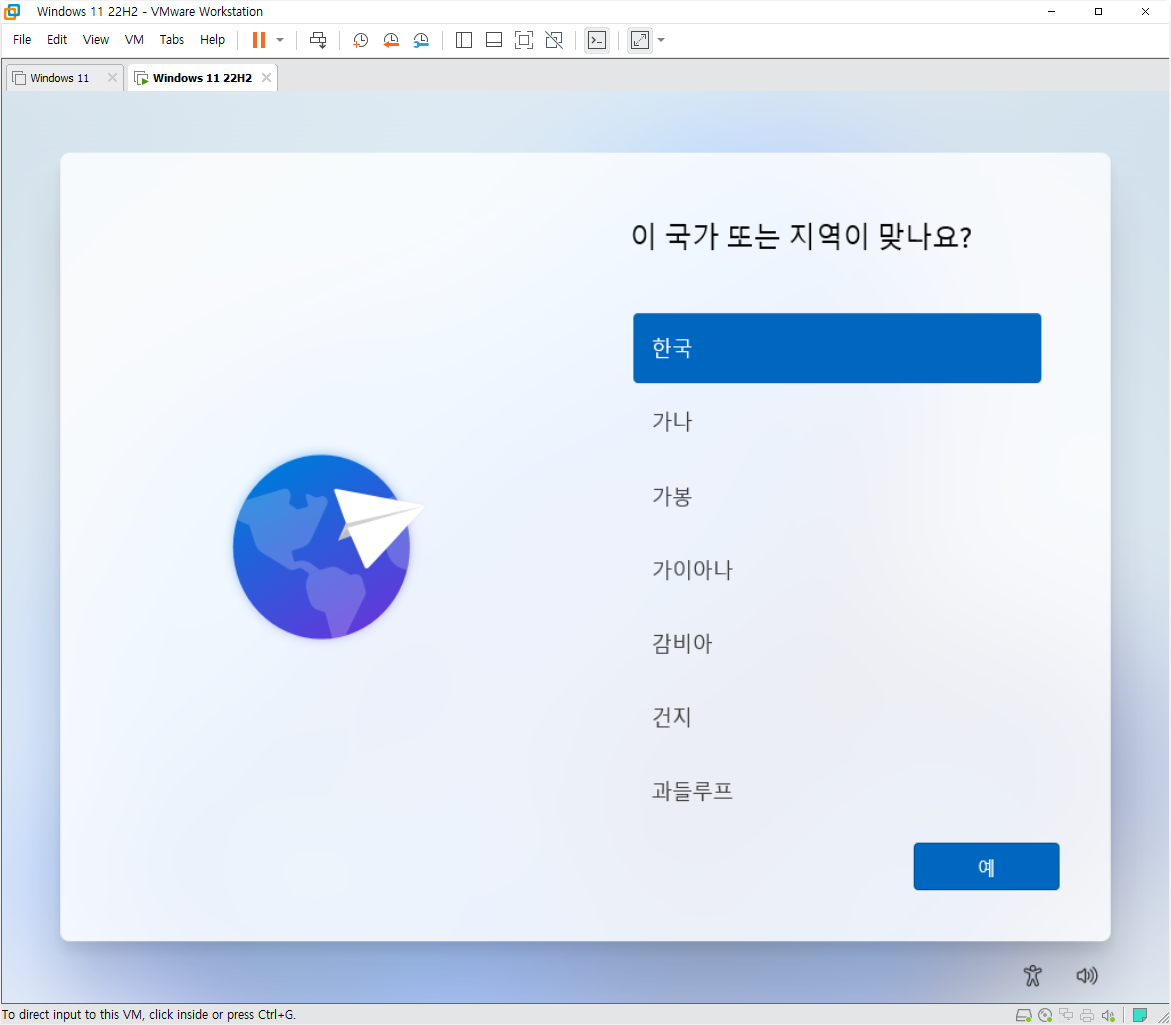Open the power options dropdown arrow next to pause
The image size is (1171, 1025).
tap(280, 40)
